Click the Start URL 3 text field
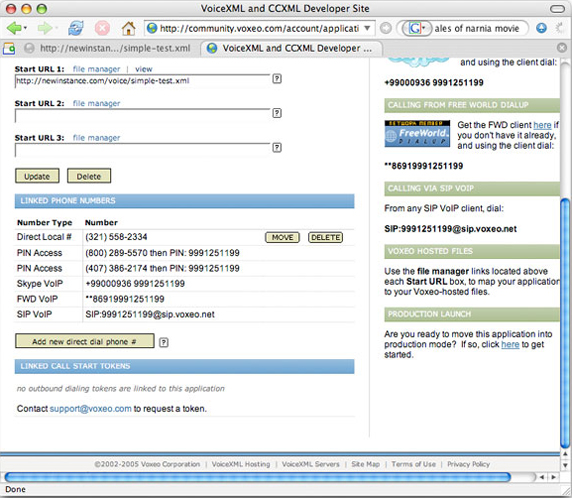The height and width of the screenshot is (498, 572). coord(142,150)
